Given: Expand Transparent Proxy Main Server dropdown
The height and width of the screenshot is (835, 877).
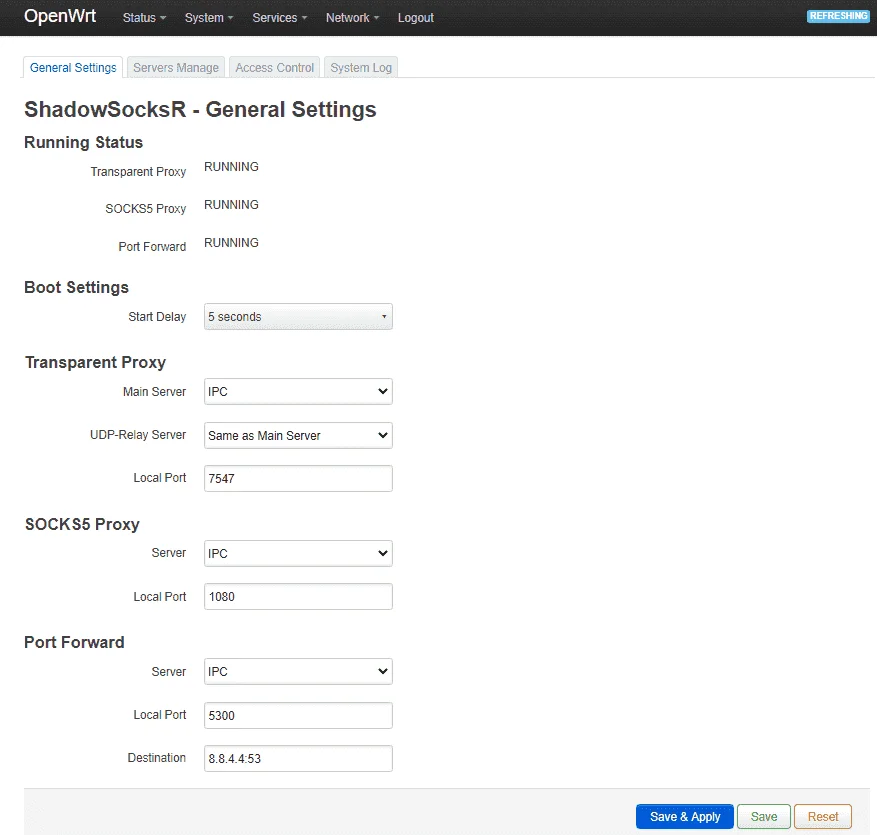Looking at the screenshot, I should point(298,391).
